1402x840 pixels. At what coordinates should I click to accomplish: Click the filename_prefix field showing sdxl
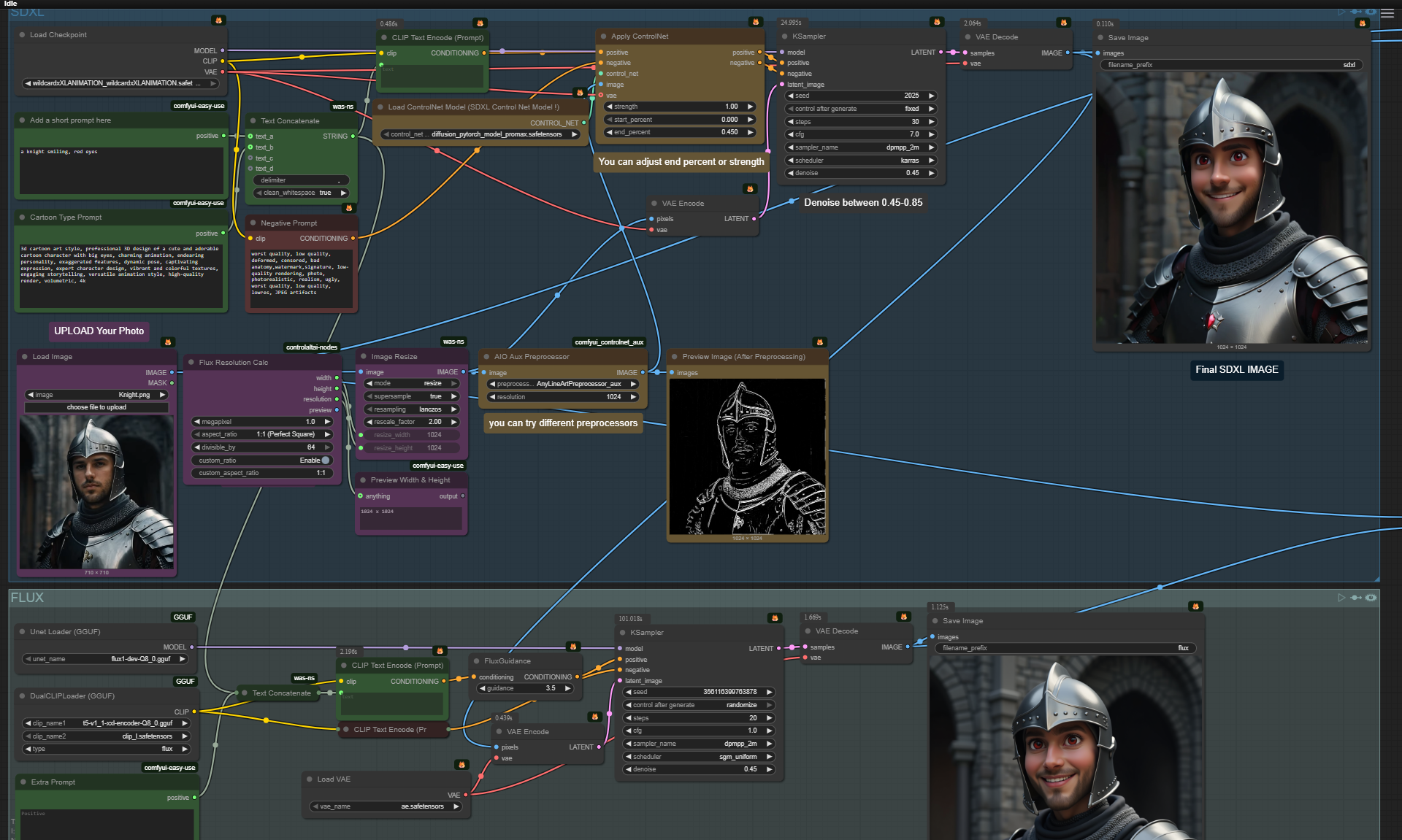(1230, 65)
